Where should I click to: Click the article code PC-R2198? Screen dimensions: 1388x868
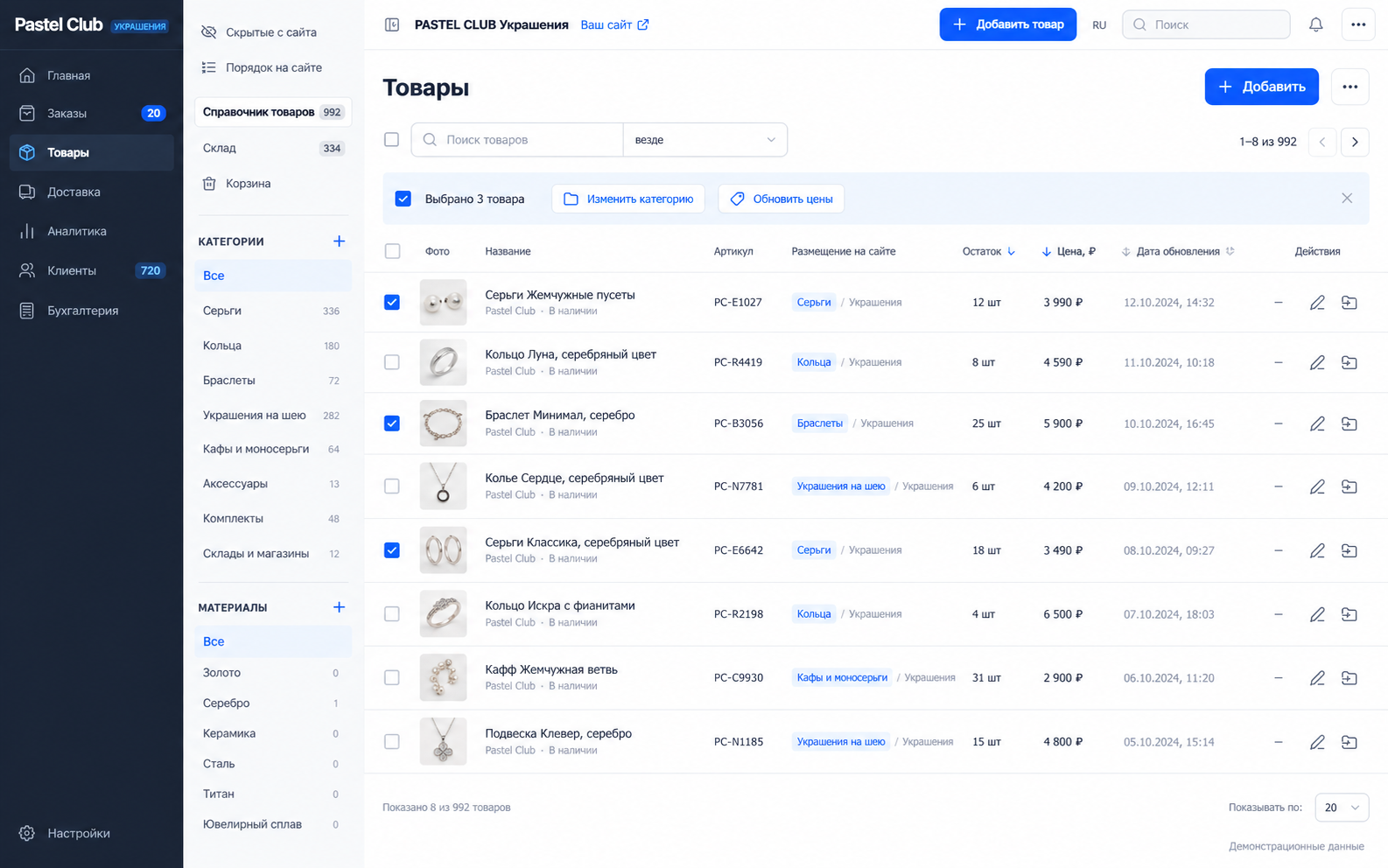pyautogui.click(x=739, y=614)
